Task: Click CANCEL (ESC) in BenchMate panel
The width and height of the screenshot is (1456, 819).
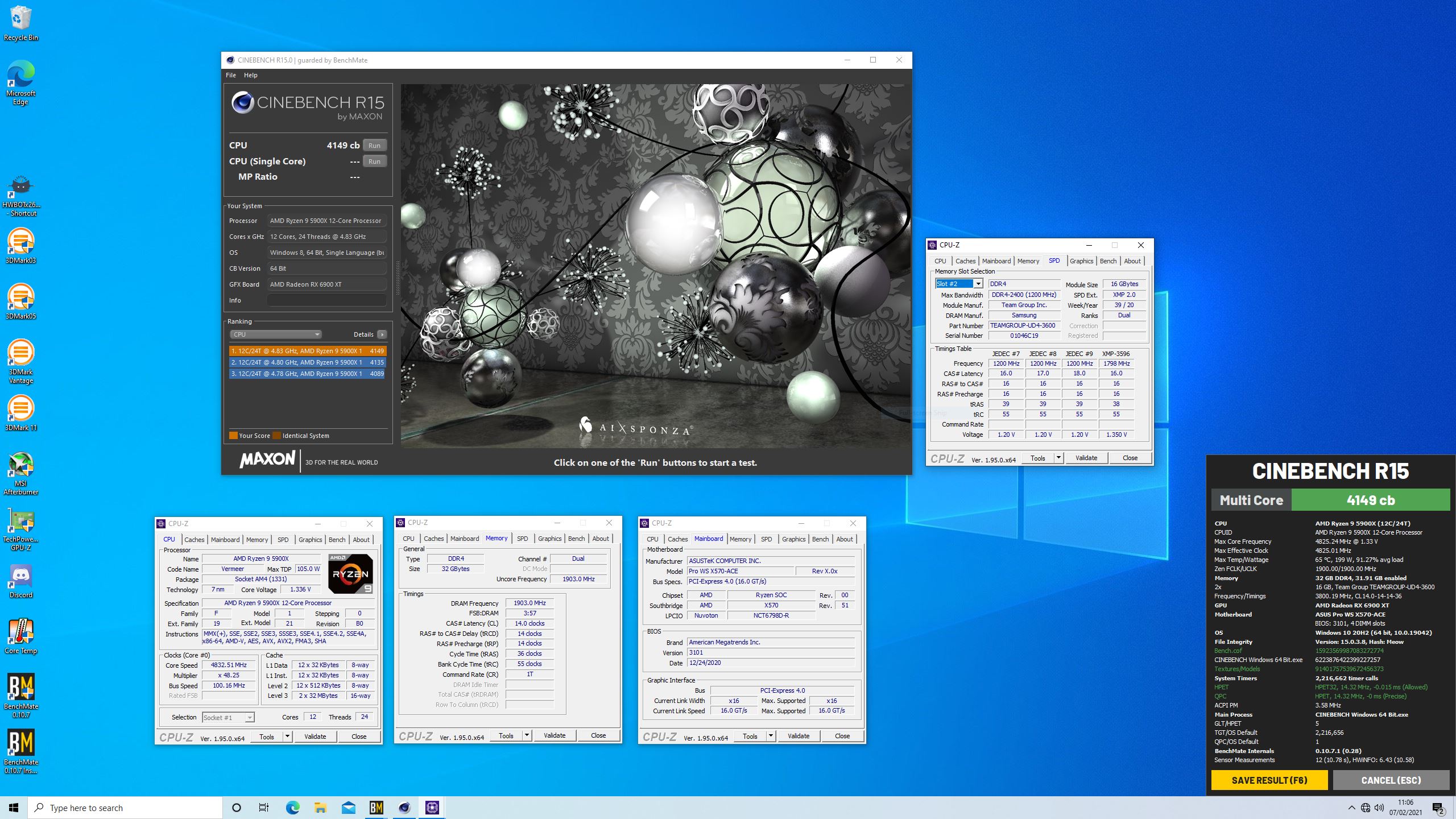Action: tap(1391, 780)
